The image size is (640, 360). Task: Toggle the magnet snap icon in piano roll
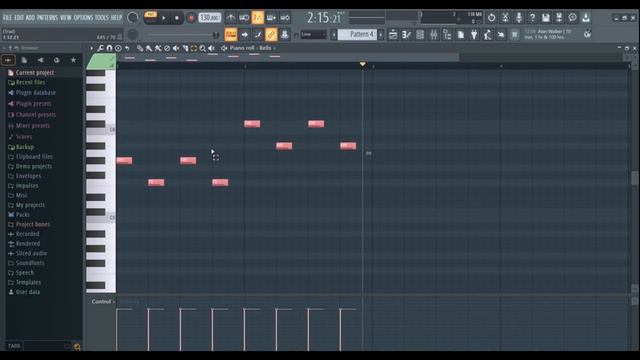click(109, 48)
